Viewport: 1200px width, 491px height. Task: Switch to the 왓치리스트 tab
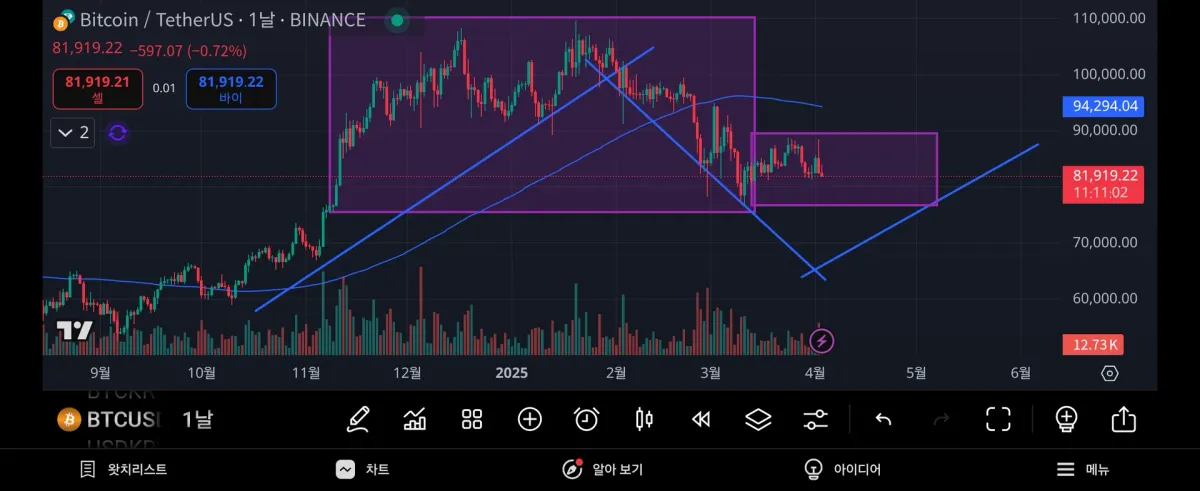point(123,469)
